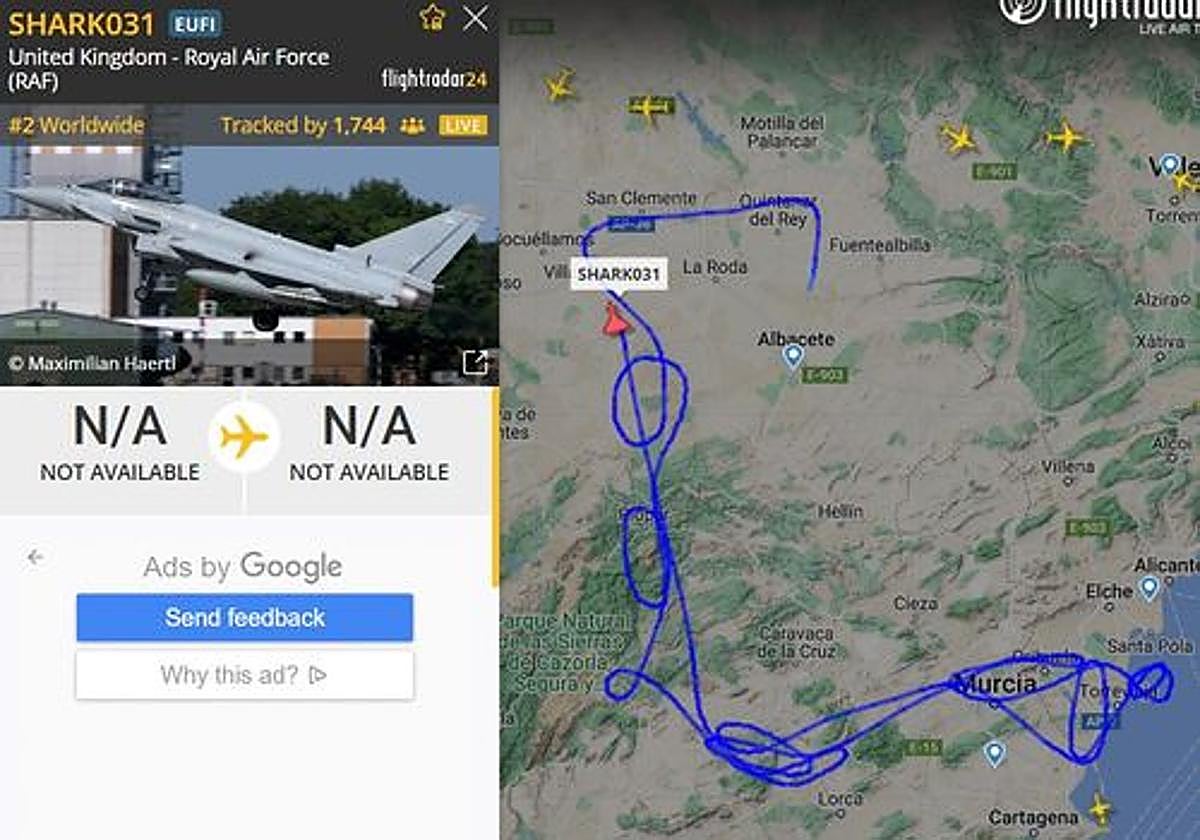Click the Typhoon aircraft photo thumbnail

[x=249, y=265]
